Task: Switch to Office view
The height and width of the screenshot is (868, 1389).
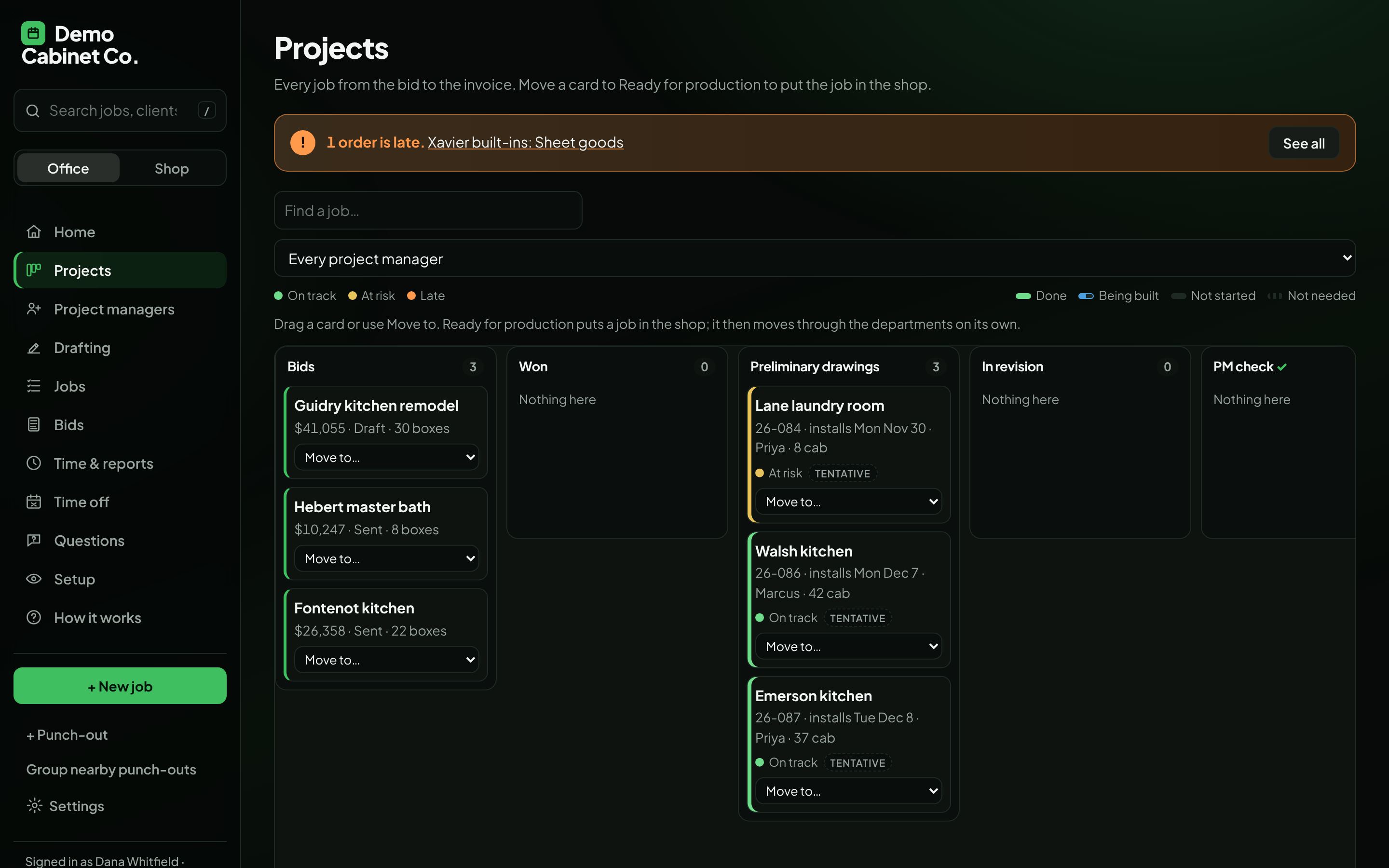Action: click(x=68, y=168)
